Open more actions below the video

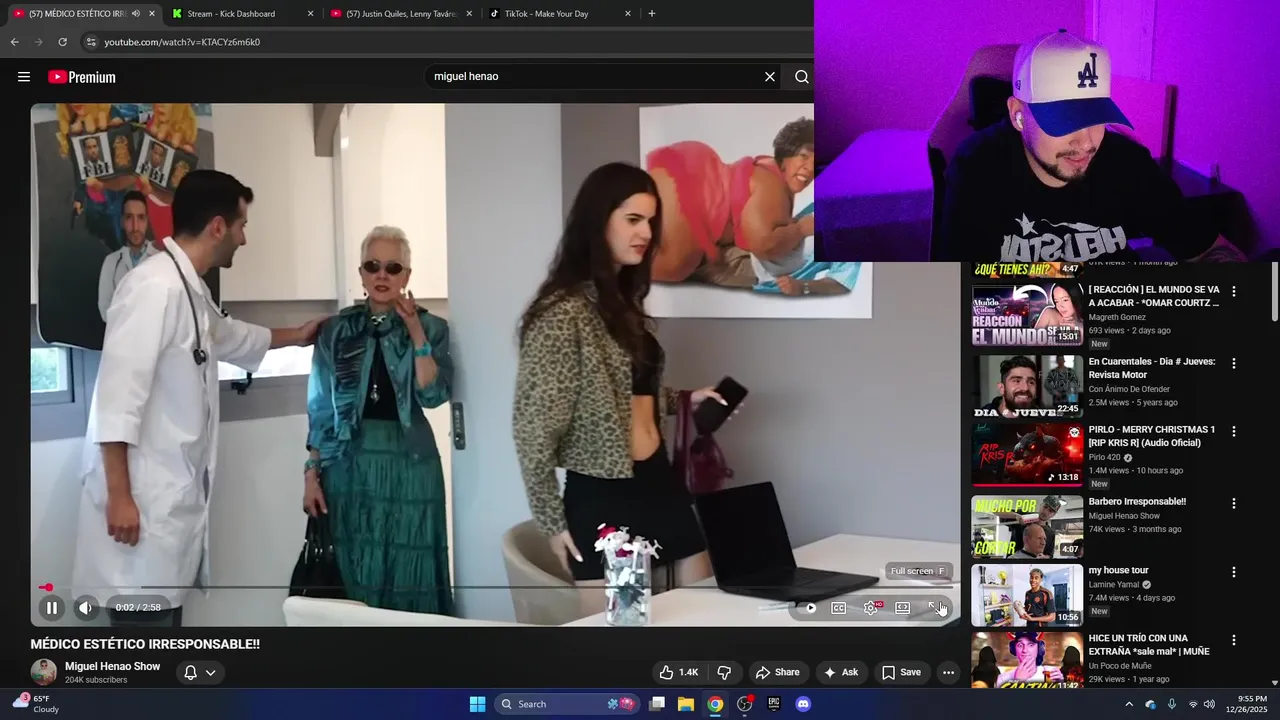[948, 672]
